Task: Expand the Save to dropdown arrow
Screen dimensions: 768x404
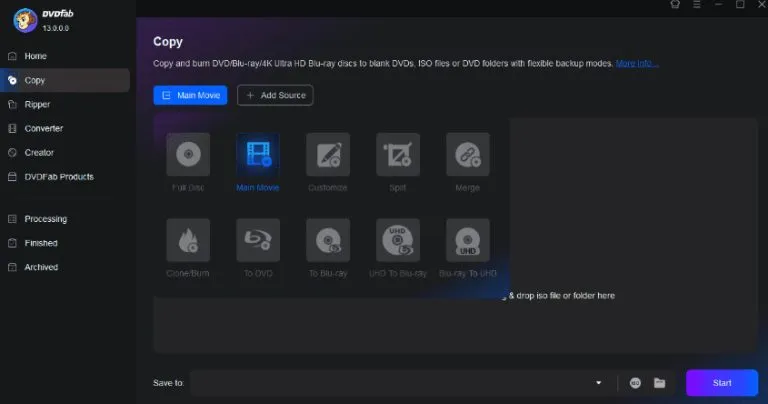Action: [599, 383]
